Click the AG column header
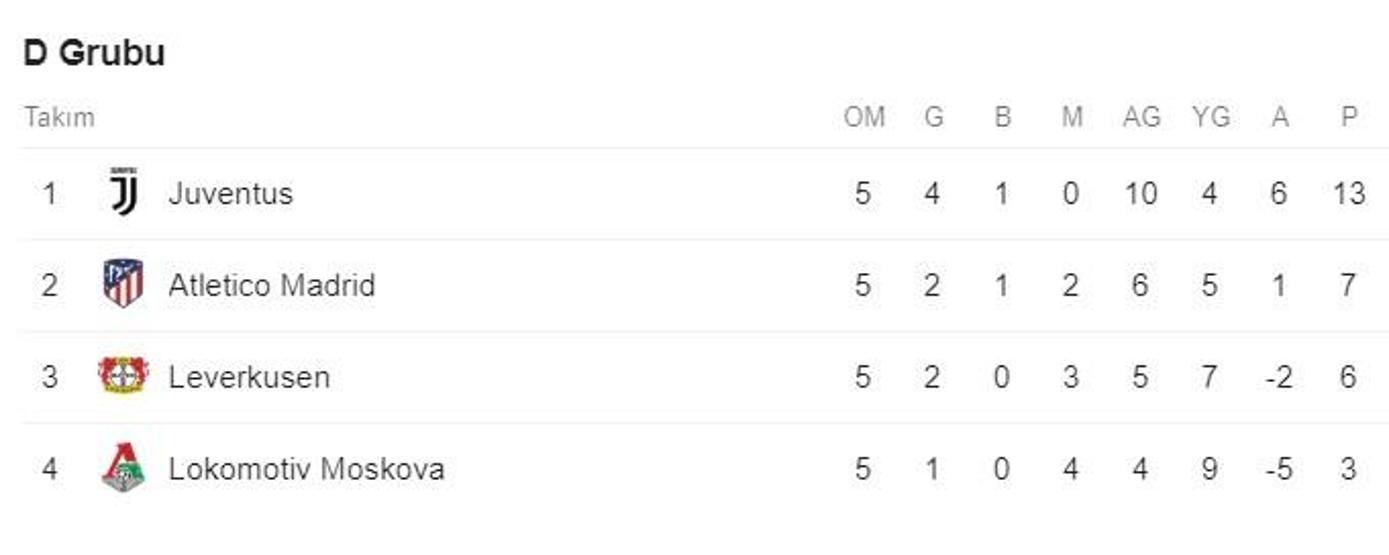Viewport: 1389px width, 555px height. [x=1141, y=117]
